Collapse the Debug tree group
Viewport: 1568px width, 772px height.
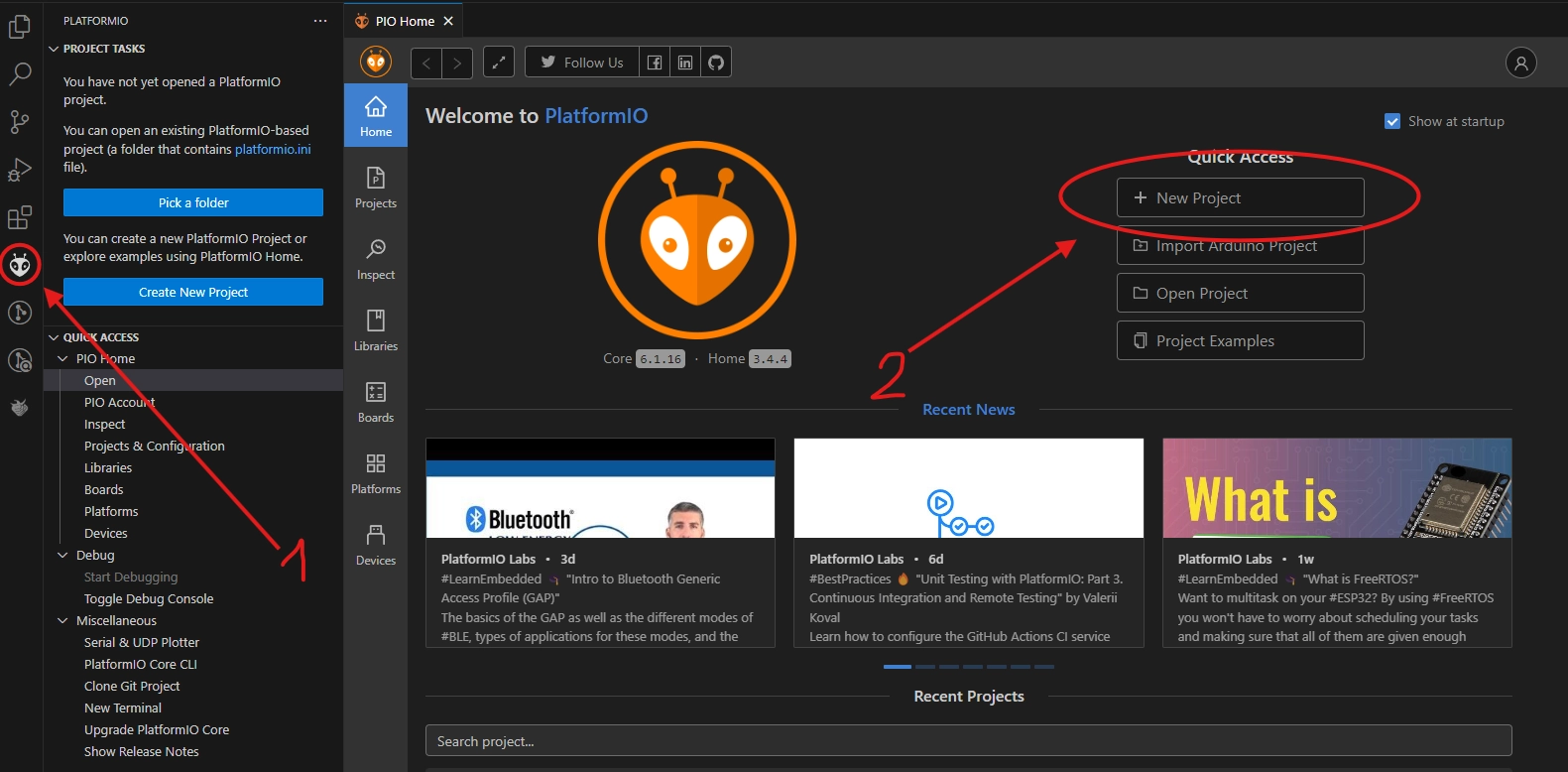click(x=63, y=556)
